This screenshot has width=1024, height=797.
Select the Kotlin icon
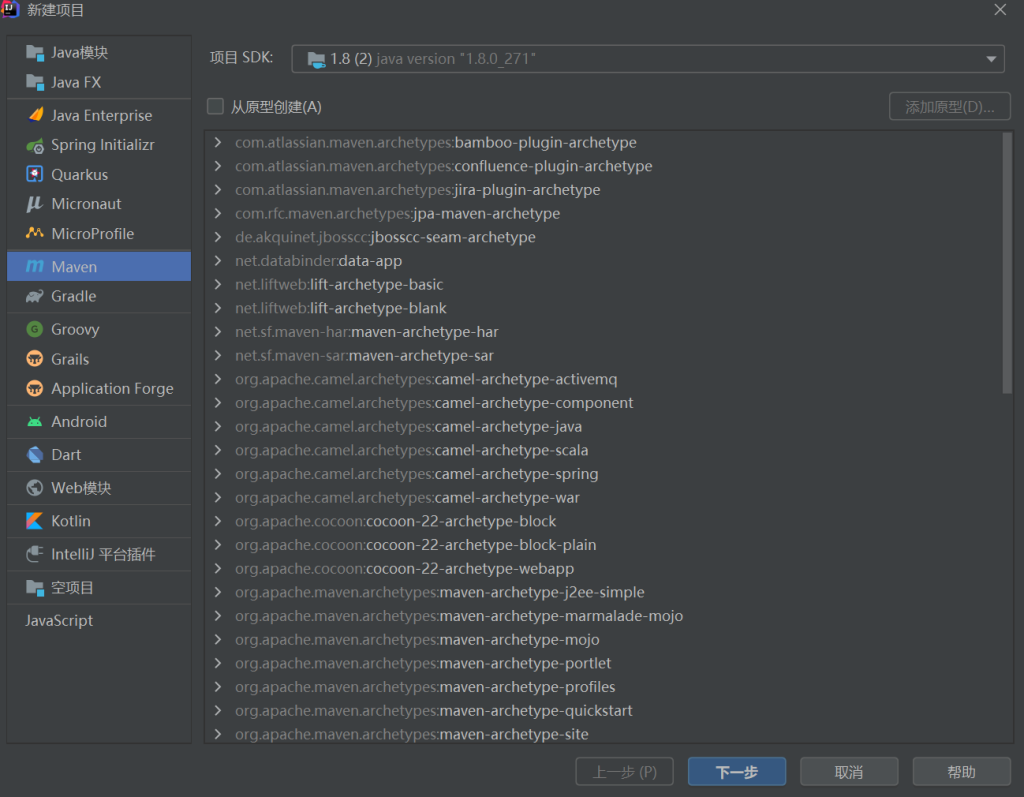coord(35,521)
